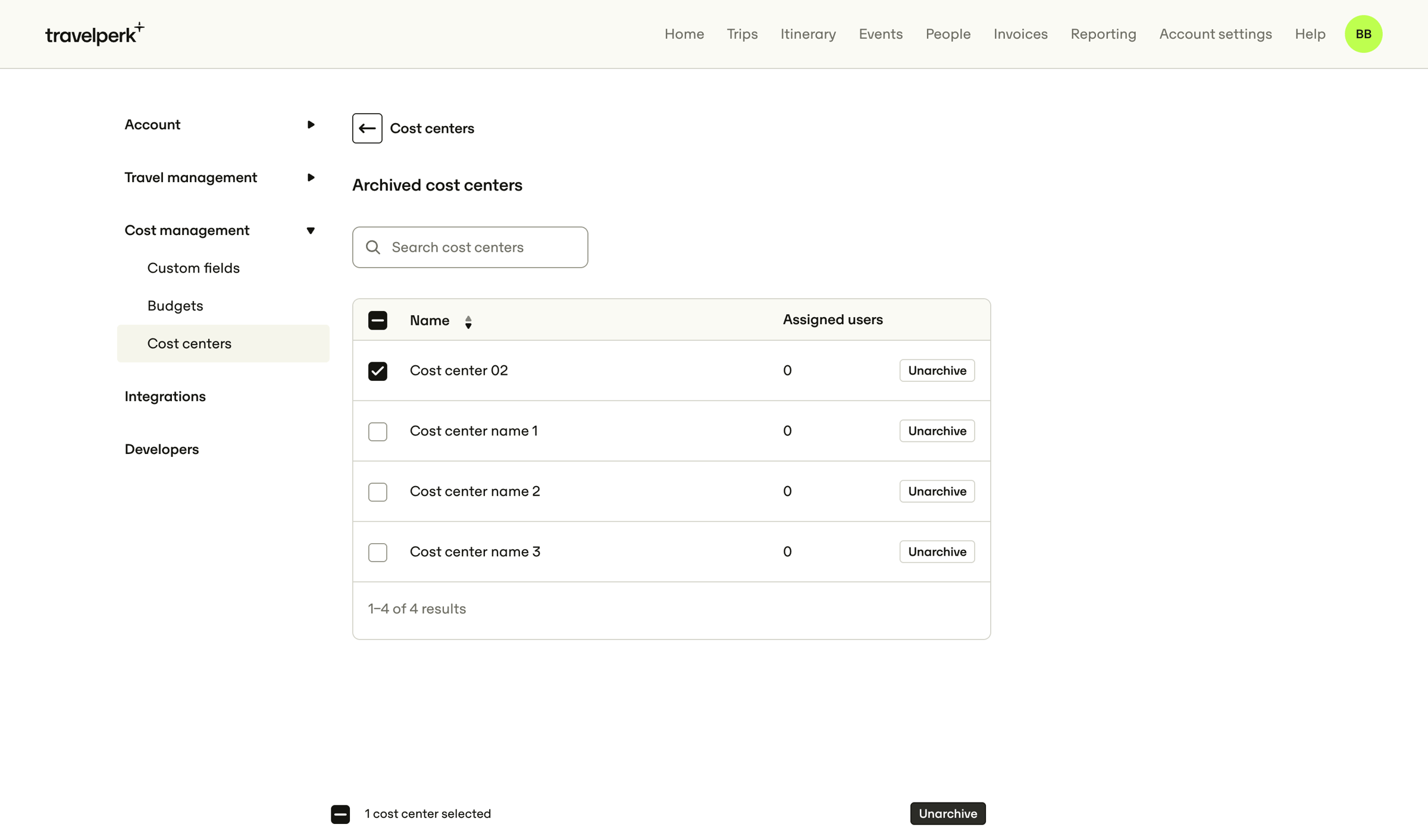Click the Cost center name 2 text
The height and width of the screenshot is (840, 1428).
(475, 491)
